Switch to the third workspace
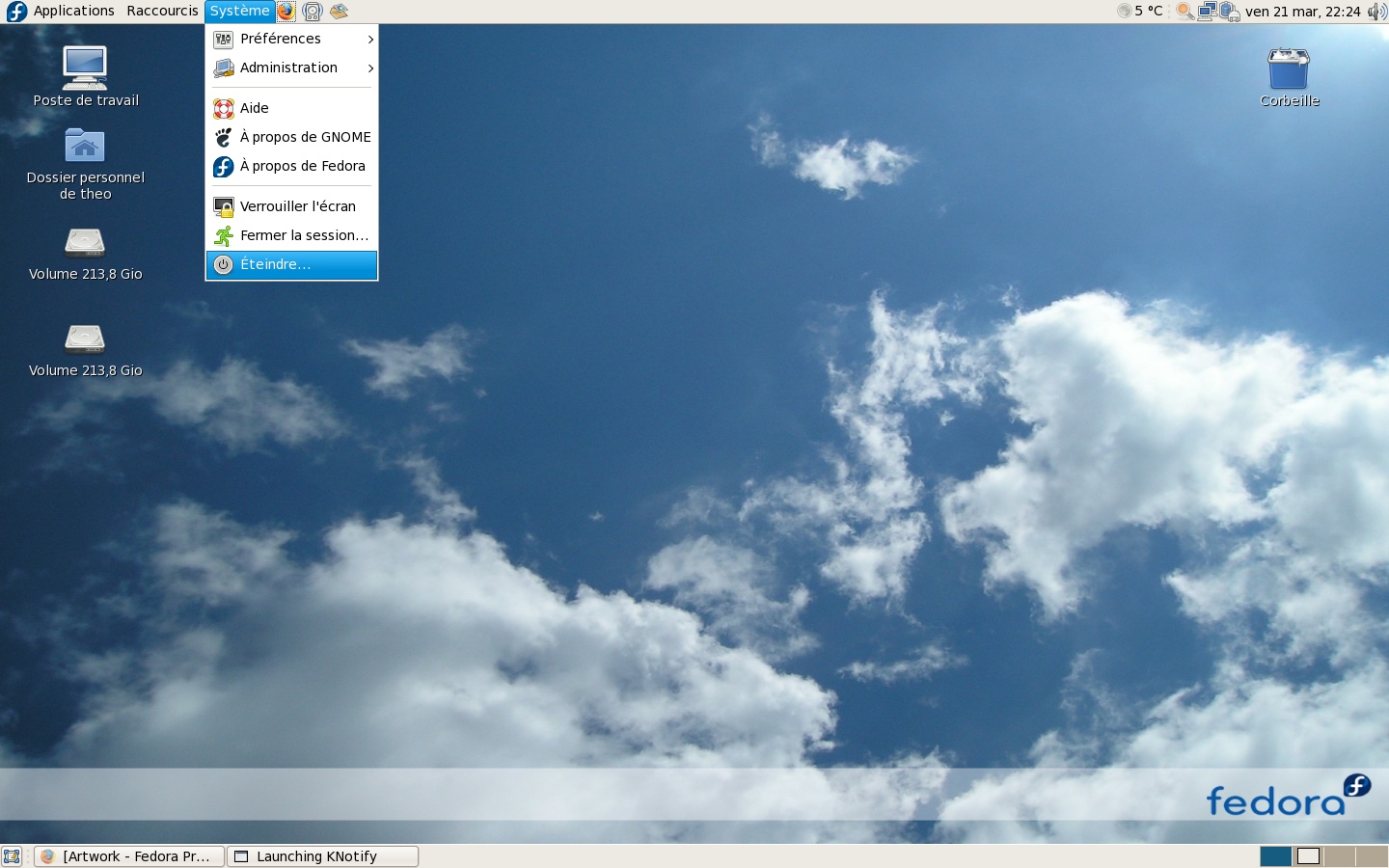 (x=1340, y=856)
